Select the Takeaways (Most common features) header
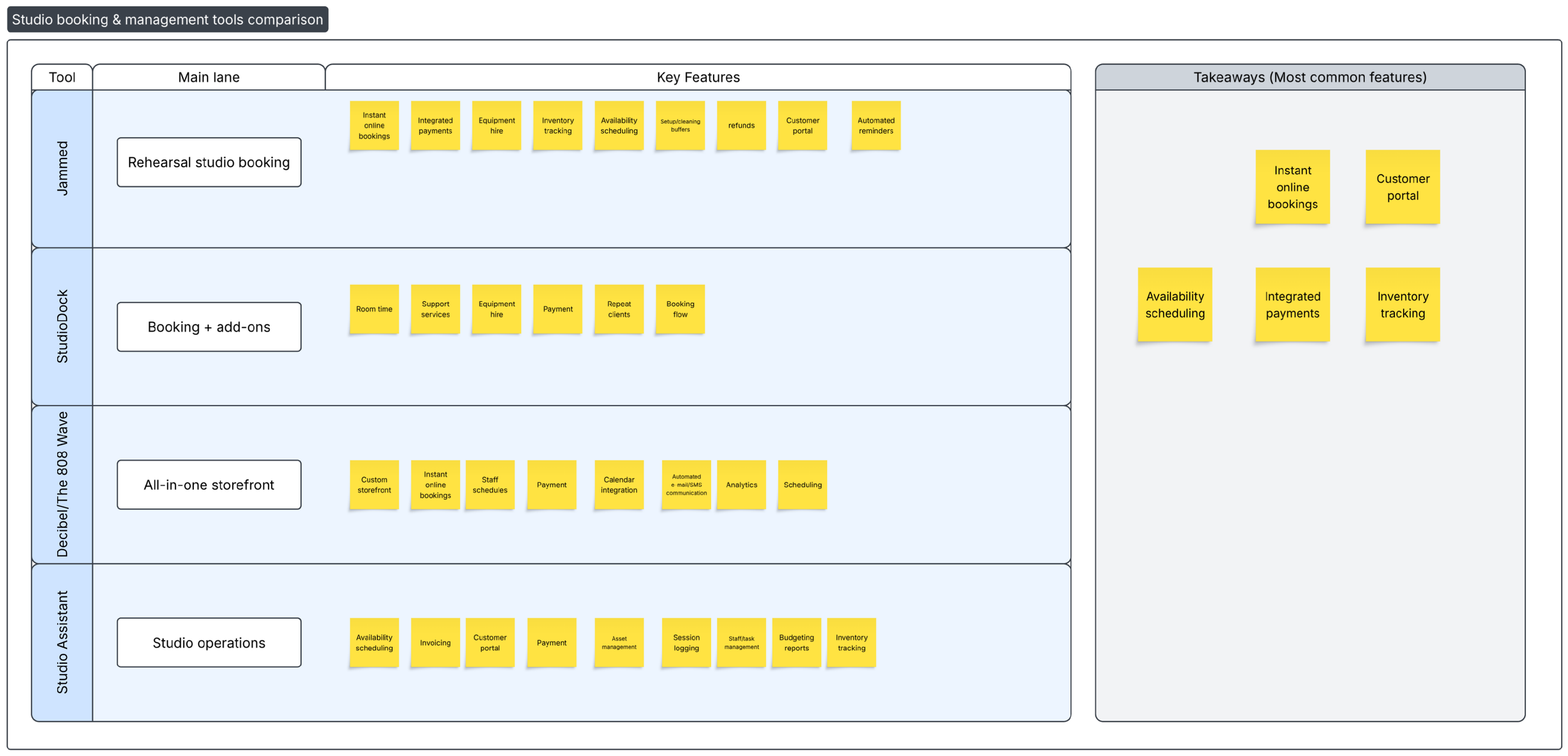Viewport: 1568px width, 756px height. click(x=1310, y=77)
